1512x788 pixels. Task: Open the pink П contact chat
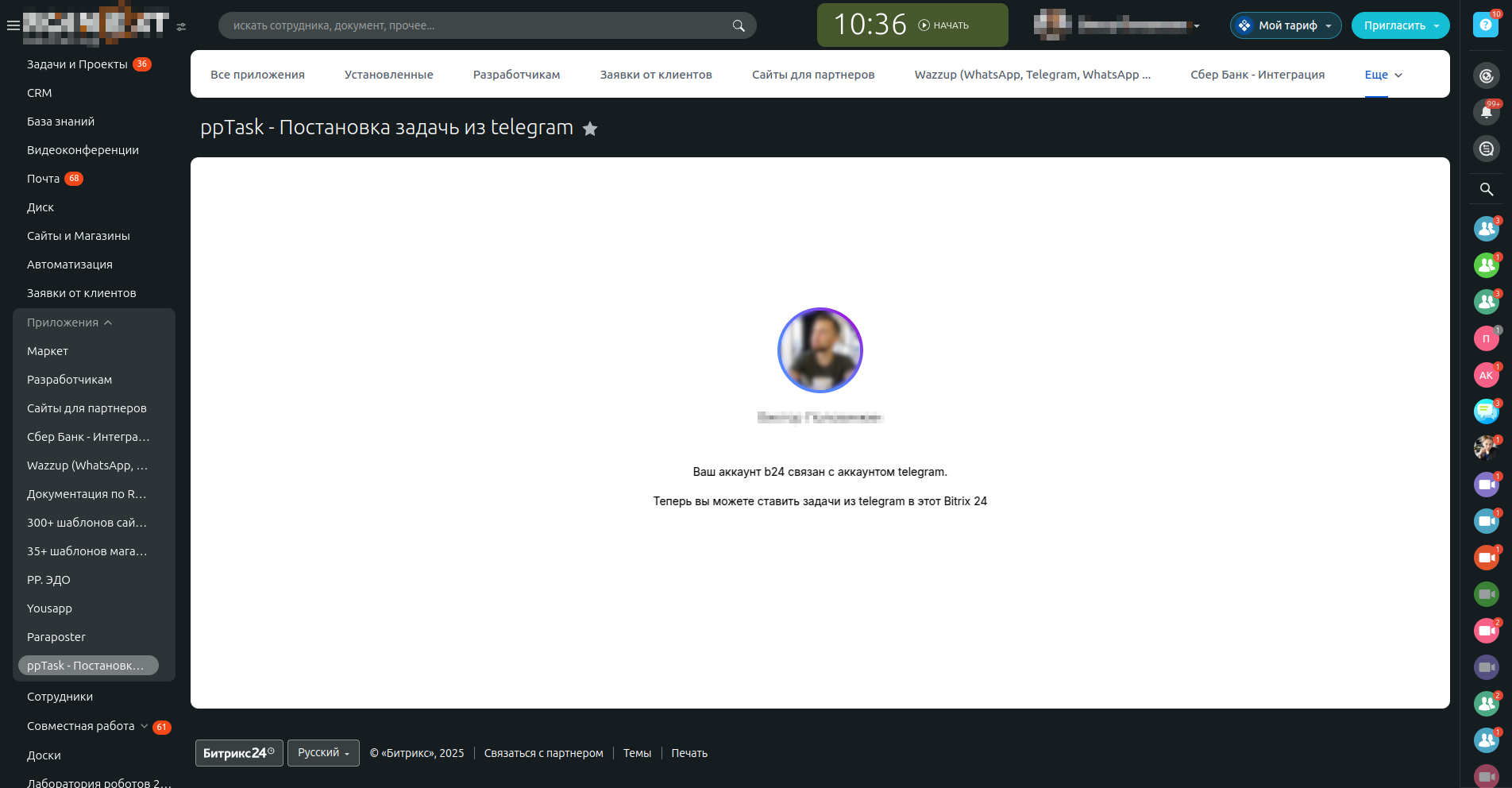[1487, 338]
